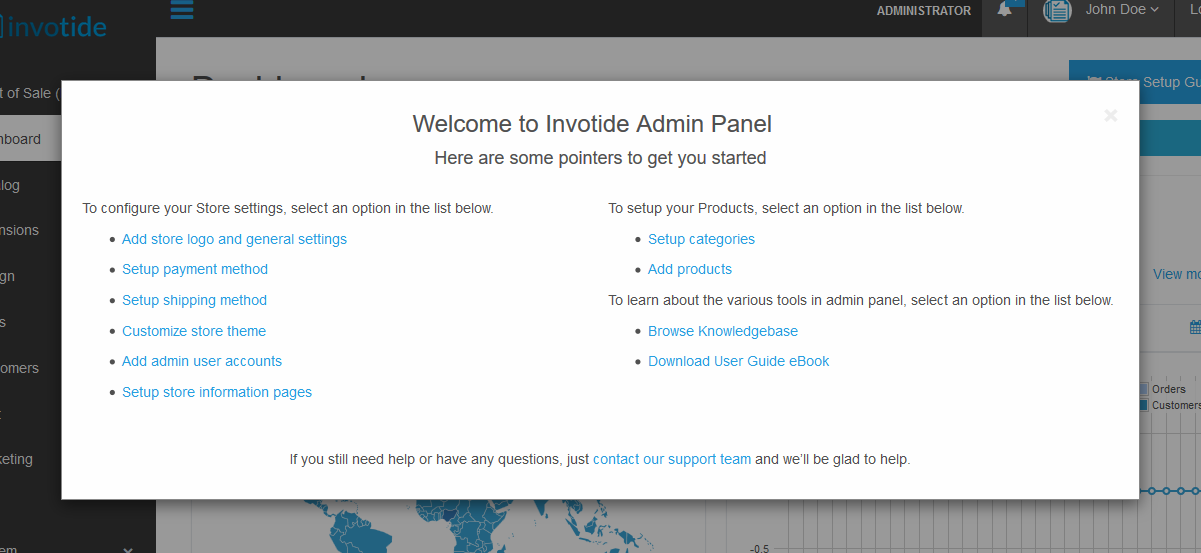This screenshot has width=1201, height=553.
Task: Close the welcome dialog with X
Action: pyautogui.click(x=1110, y=116)
